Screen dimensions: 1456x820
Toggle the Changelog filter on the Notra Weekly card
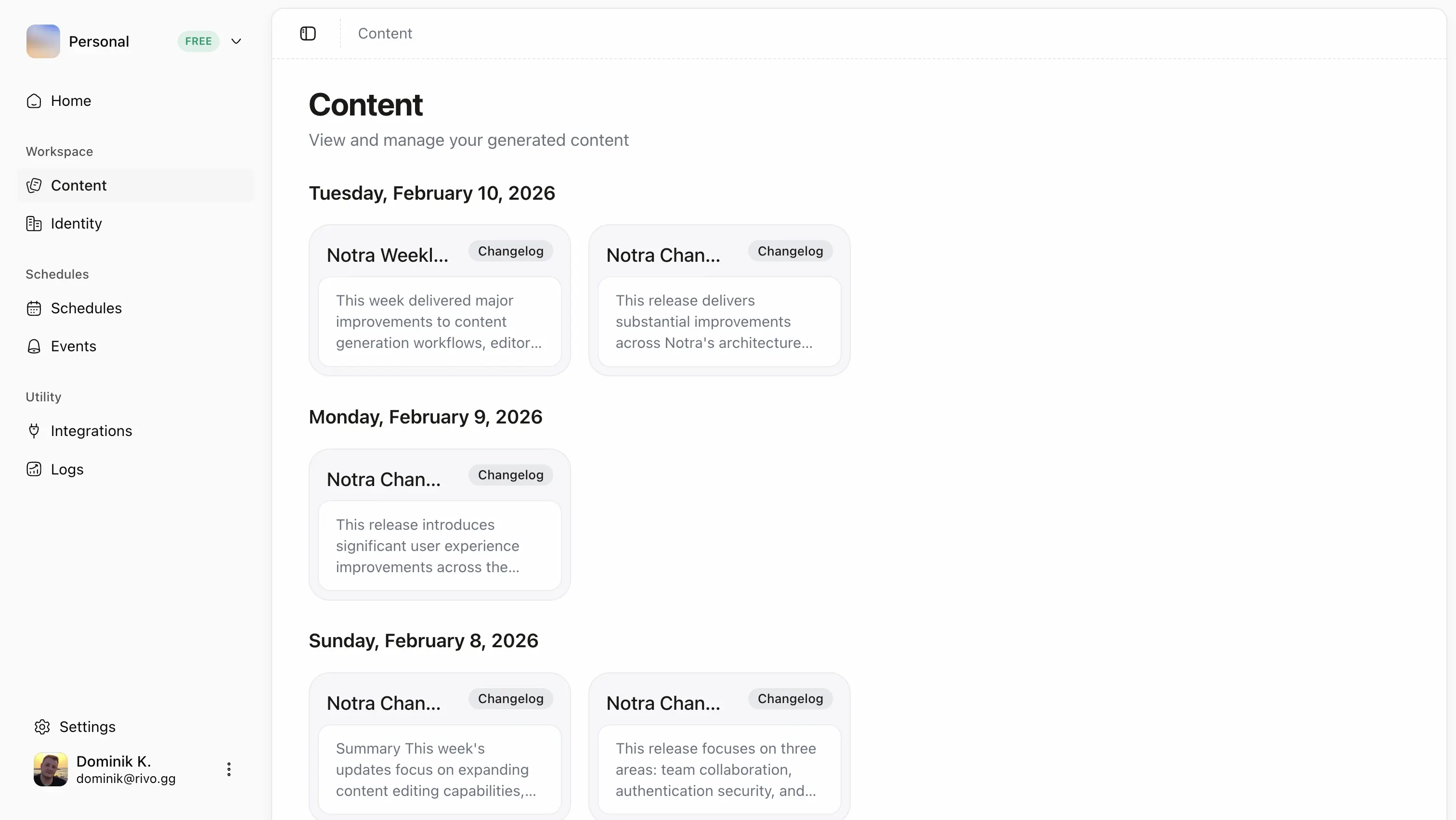tap(509, 250)
